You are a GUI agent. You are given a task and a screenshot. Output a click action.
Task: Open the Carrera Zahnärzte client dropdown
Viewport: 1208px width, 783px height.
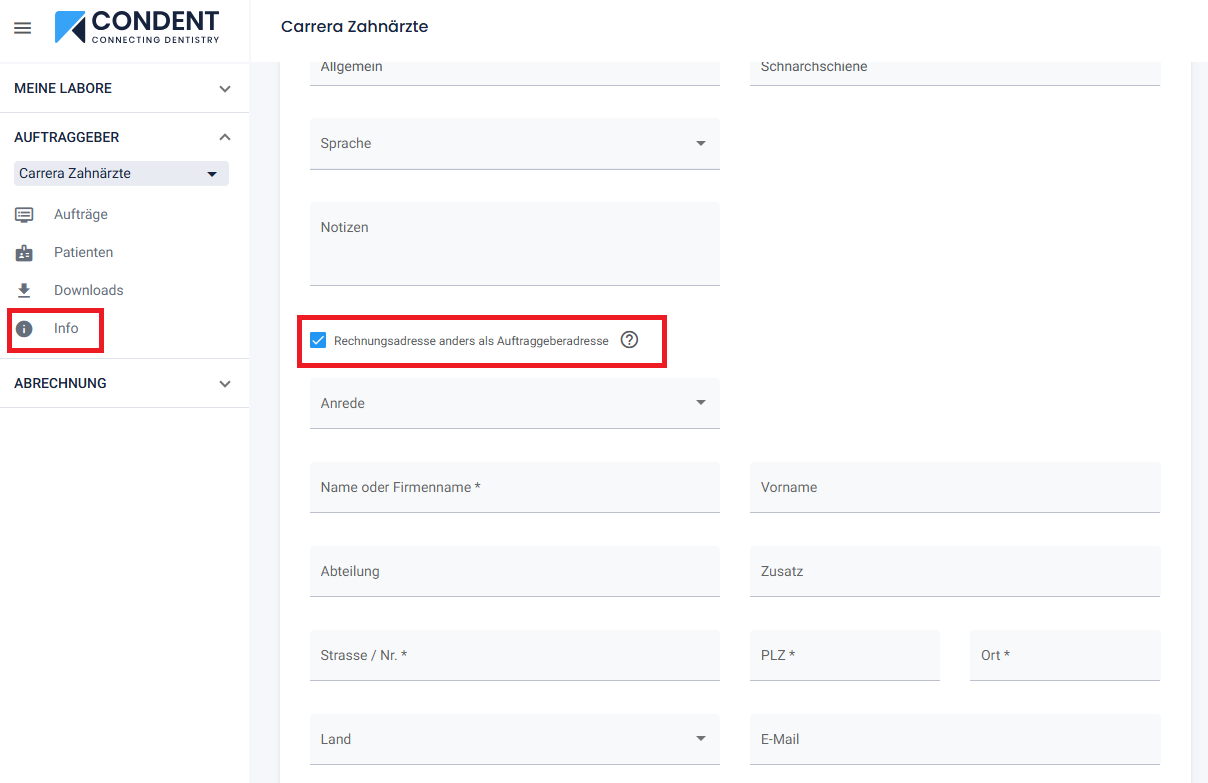(x=121, y=174)
